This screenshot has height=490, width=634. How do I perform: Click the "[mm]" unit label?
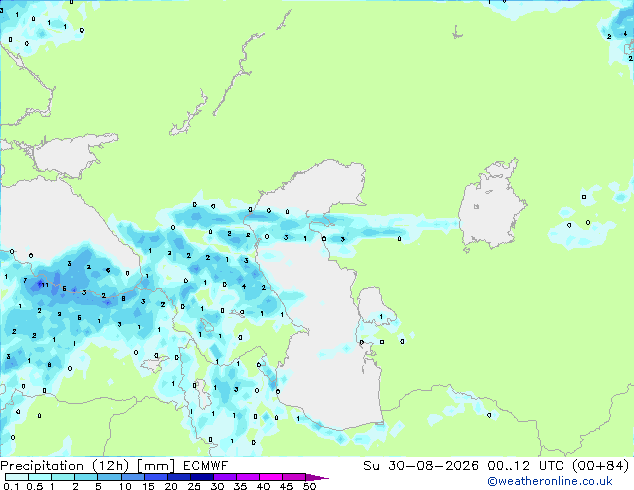156,466
